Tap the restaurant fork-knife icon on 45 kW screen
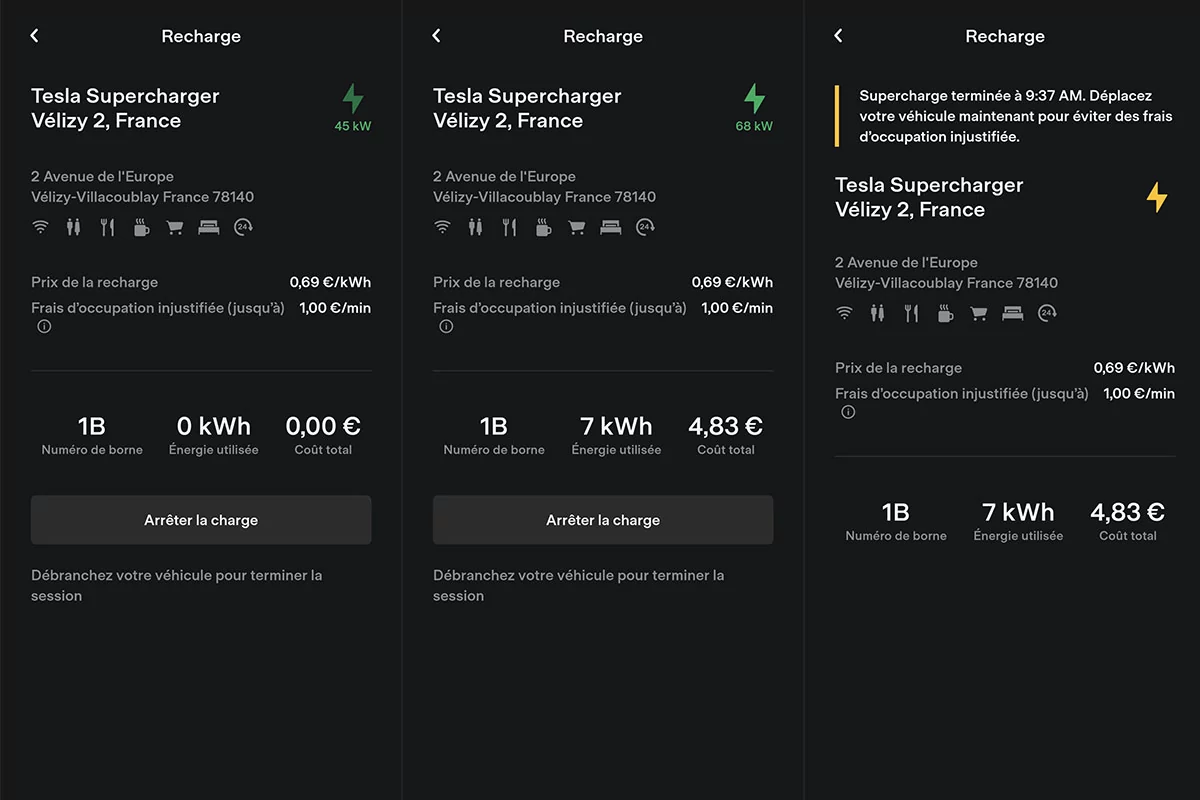Image resolution: width=1200 pixels, height=800 pixels. click(x=107, y=227)
